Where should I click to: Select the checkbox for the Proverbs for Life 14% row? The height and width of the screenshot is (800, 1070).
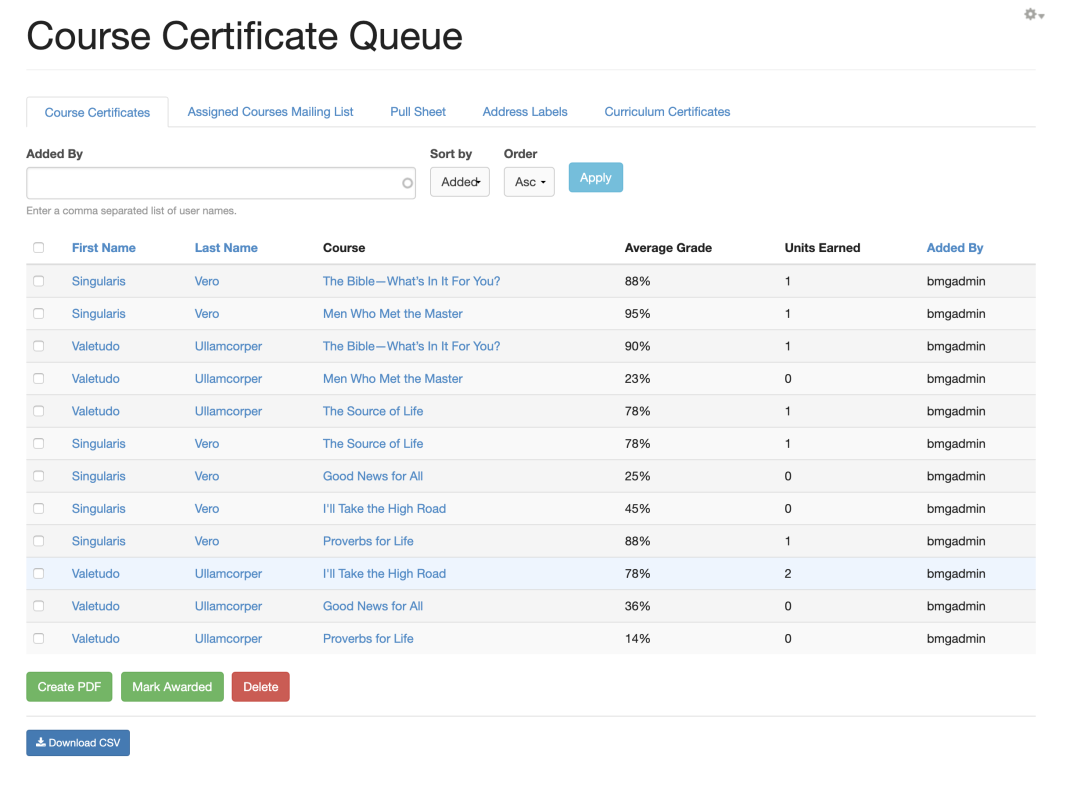point(39,639)
